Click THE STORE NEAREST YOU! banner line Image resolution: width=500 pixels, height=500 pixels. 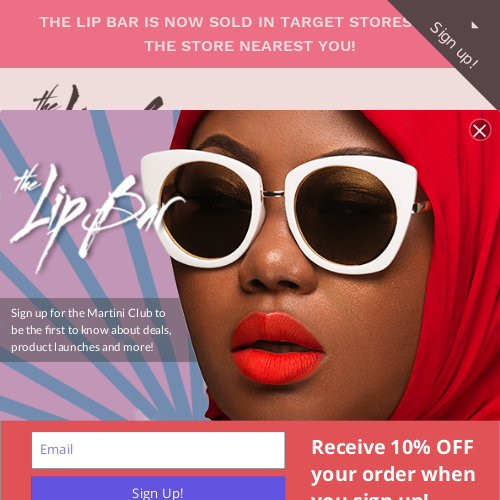point(250,46)
